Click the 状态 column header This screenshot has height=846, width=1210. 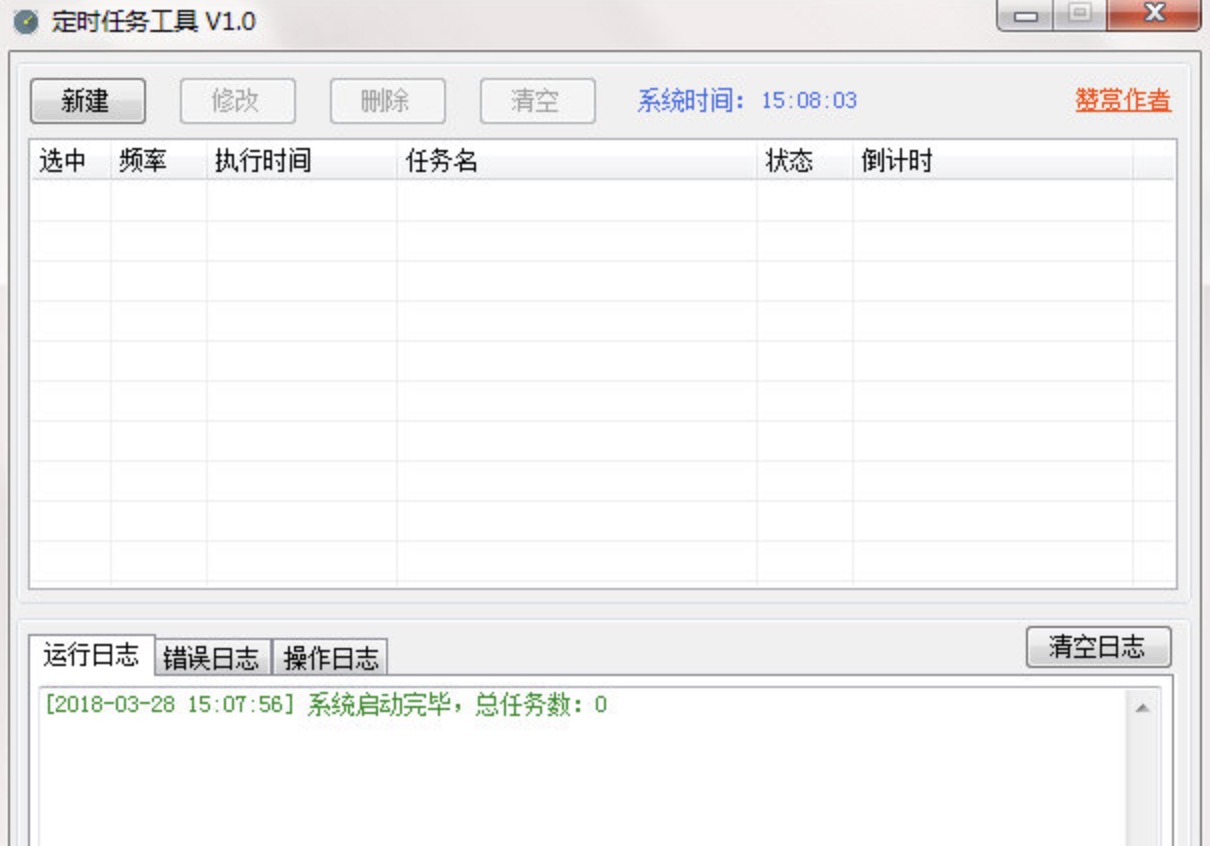click(x=804, y=161)
